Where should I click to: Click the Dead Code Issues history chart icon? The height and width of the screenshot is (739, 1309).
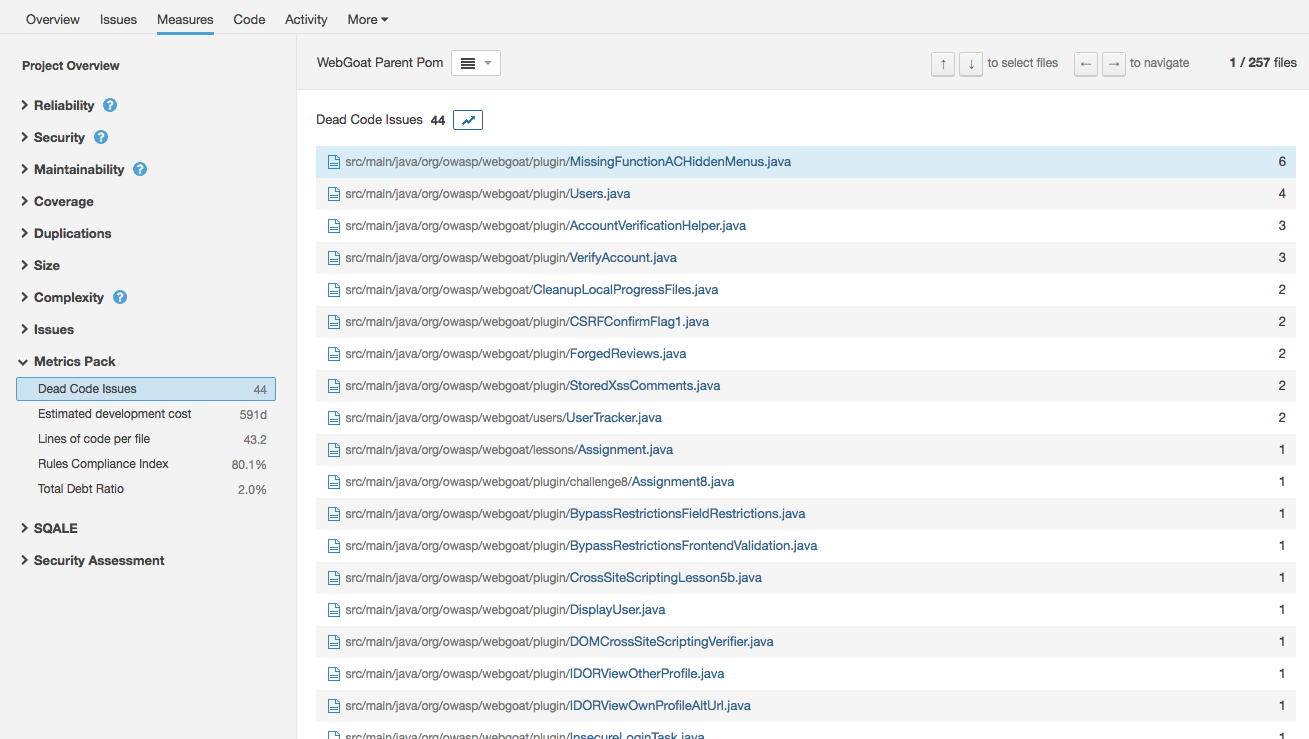468,120
